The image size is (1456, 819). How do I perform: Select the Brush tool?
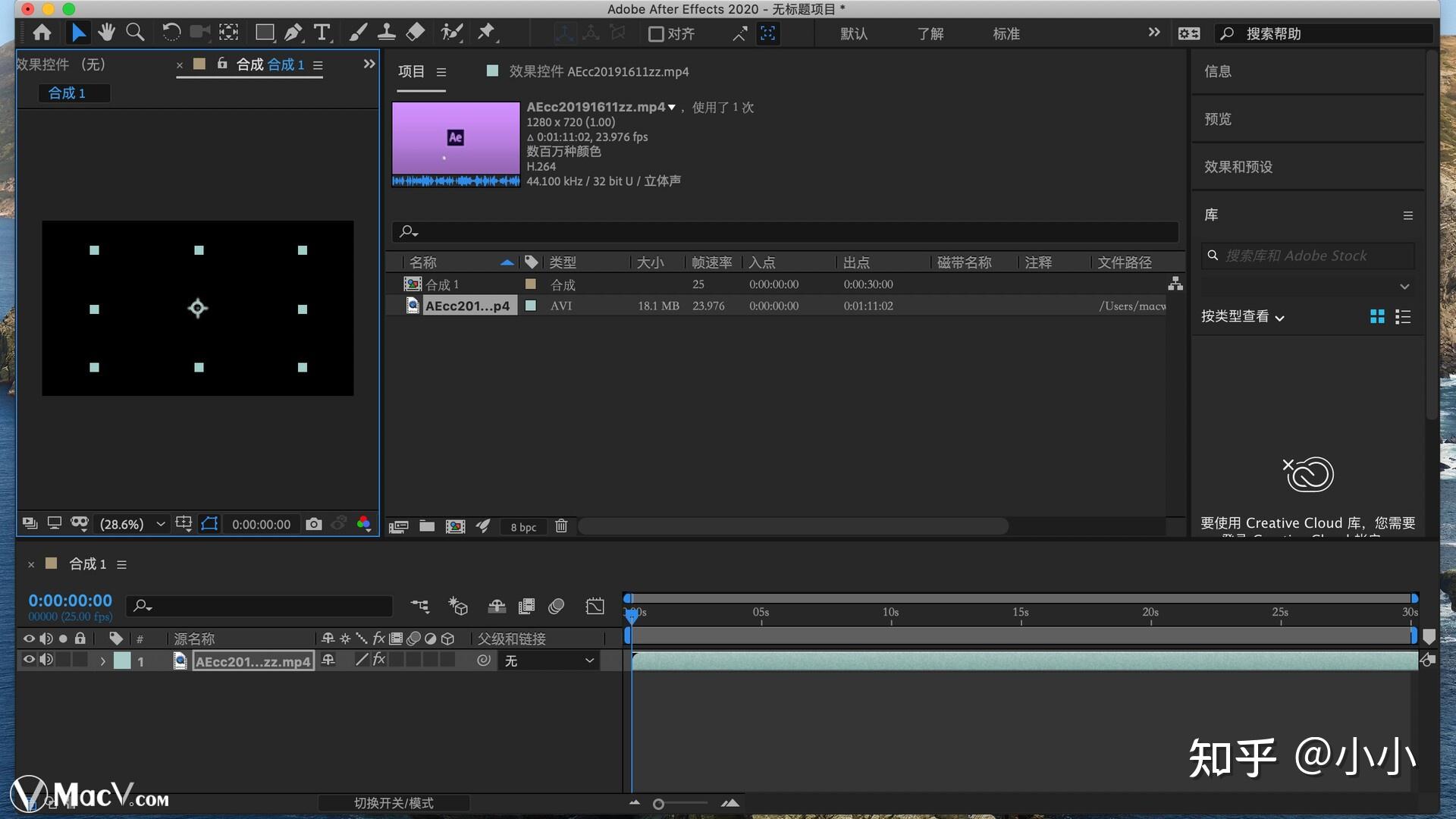(x=358, y=33)
